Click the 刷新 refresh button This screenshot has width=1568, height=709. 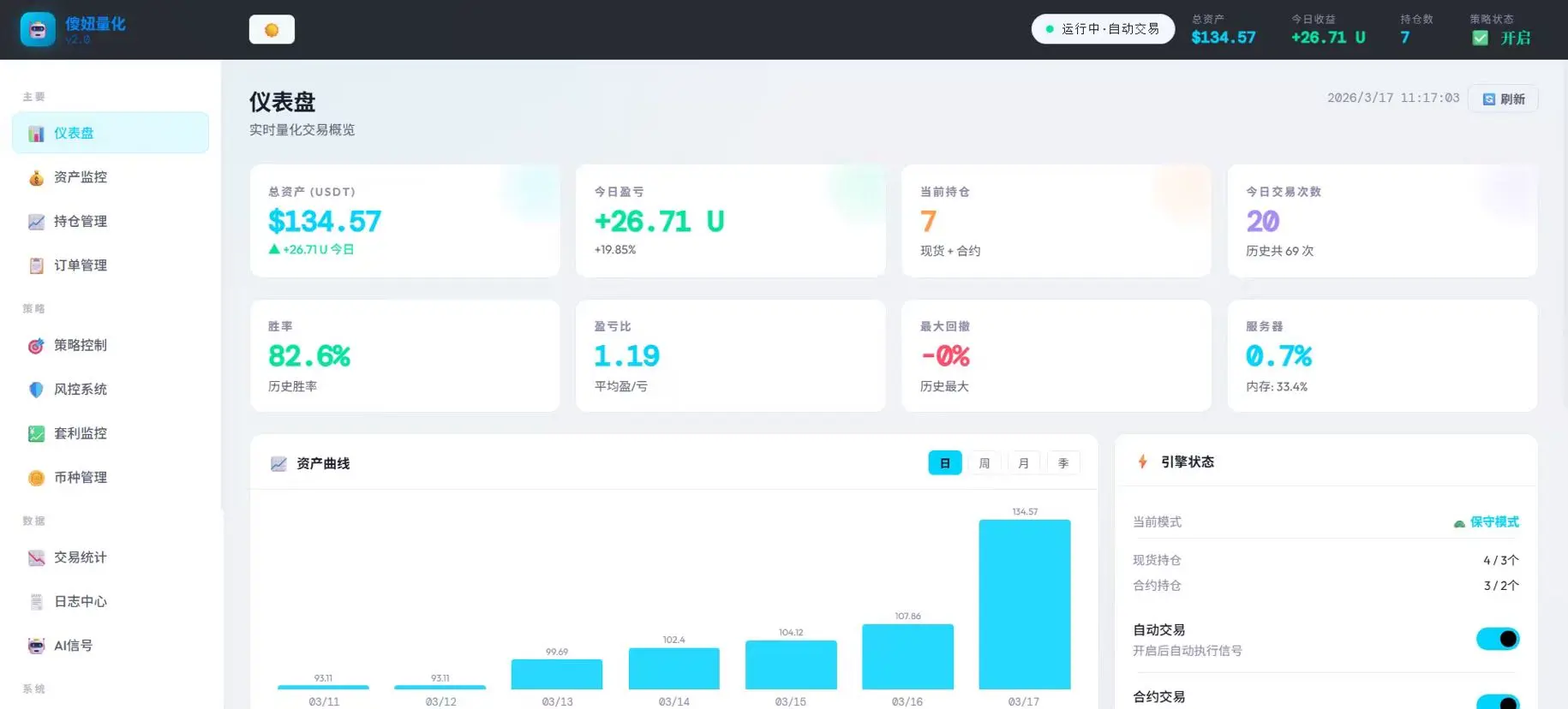[x=1503, y=98]
